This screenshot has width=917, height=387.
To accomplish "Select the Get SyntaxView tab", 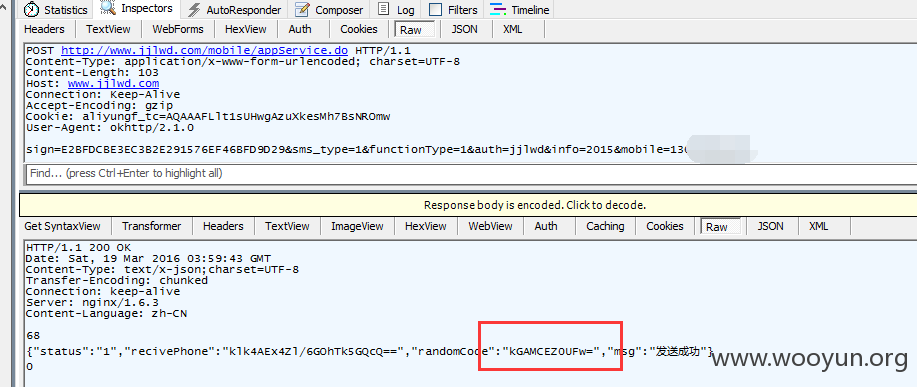I will [63, 226].
